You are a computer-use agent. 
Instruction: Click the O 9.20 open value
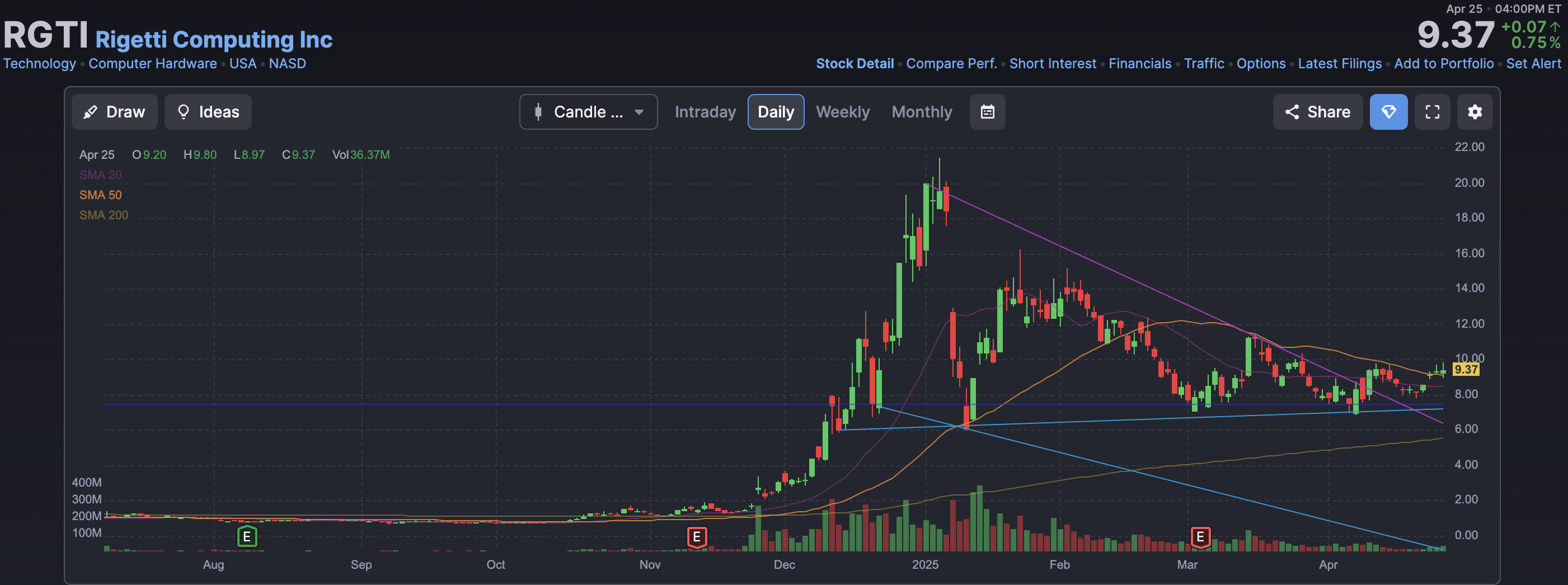[148, 154]
